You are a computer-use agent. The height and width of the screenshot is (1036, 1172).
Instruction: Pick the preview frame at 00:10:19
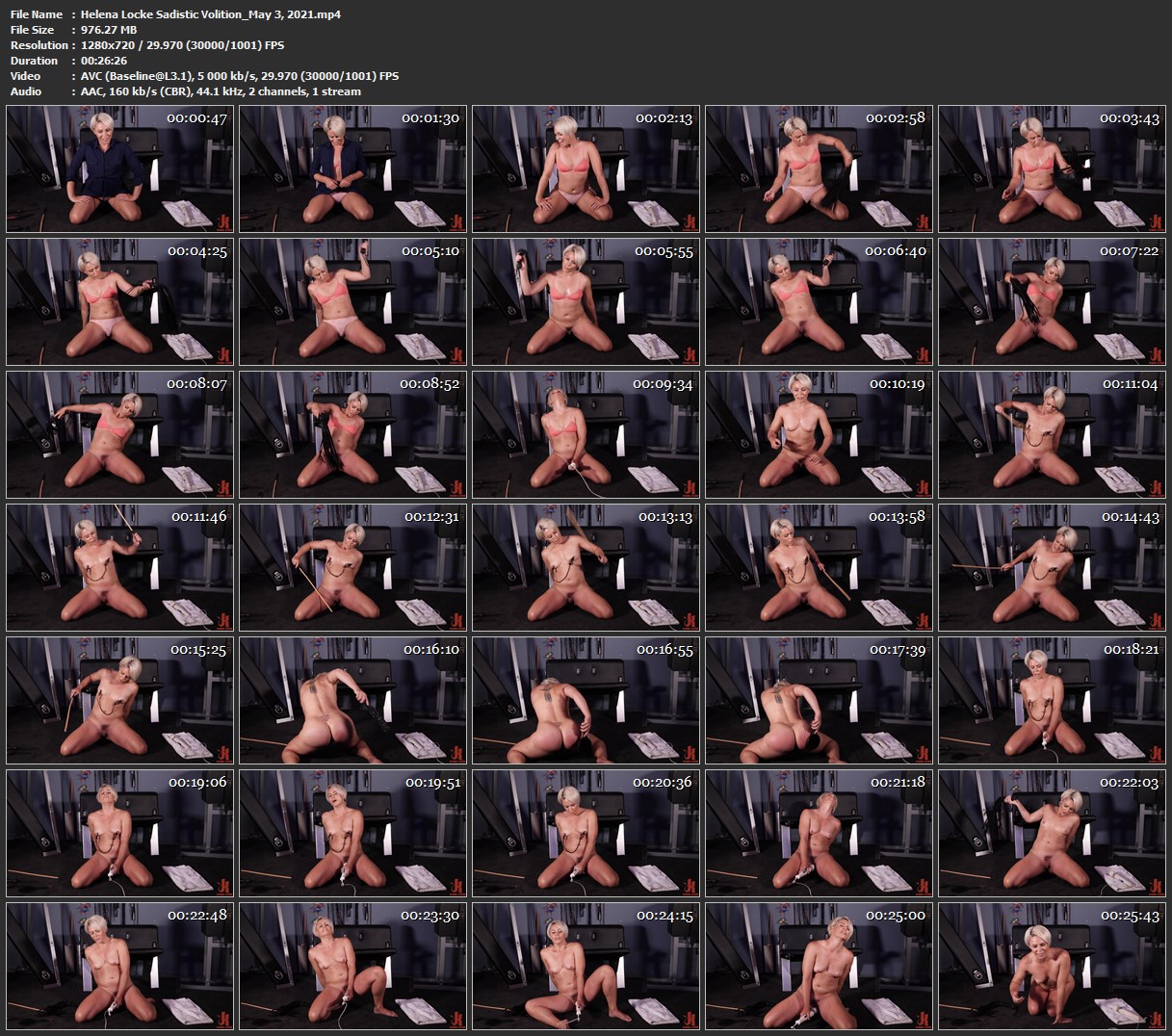click(x=820, y=434)
